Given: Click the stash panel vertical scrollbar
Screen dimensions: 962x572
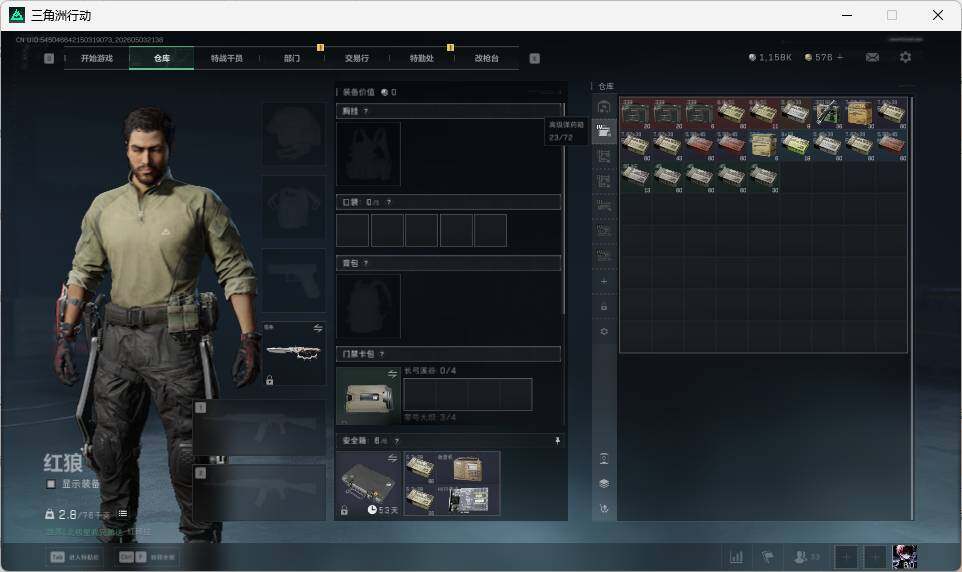Looking at the screenshot, I should point(912,307).
